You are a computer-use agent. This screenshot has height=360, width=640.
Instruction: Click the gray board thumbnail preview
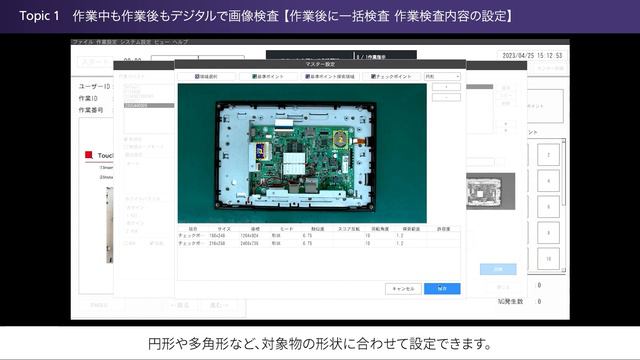click(490, 191)
